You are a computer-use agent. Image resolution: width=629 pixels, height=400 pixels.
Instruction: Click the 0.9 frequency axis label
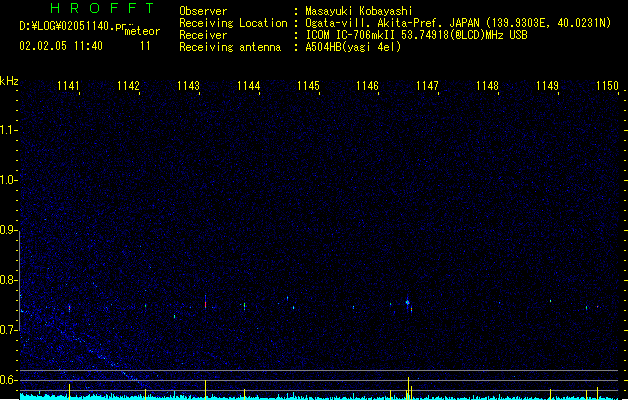click(x=7, y=230)
